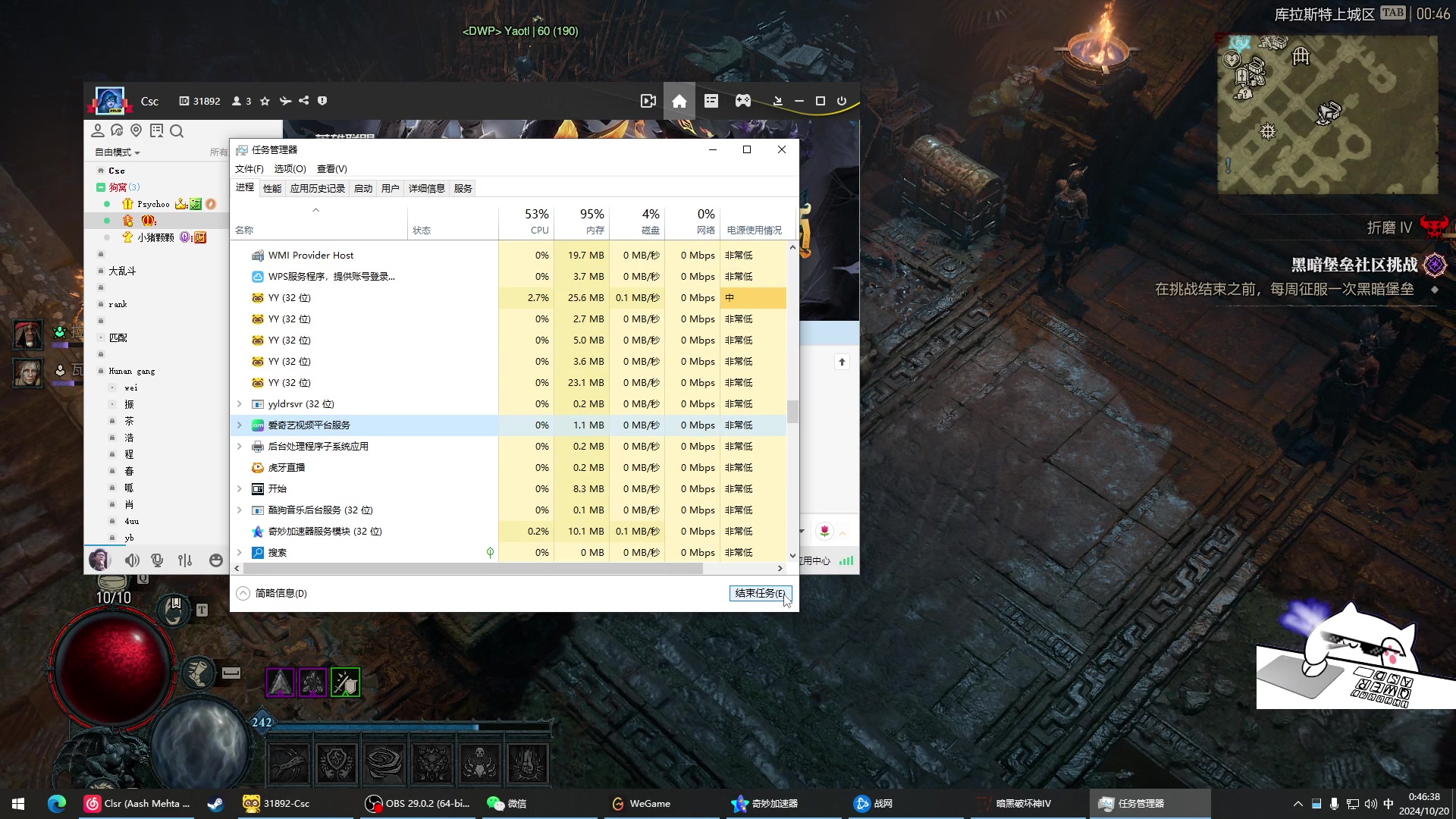The width and height of the screenshot is (1456, 819).
Task: Sort processes by 内存 column
Action: click(x=582, y=221)
